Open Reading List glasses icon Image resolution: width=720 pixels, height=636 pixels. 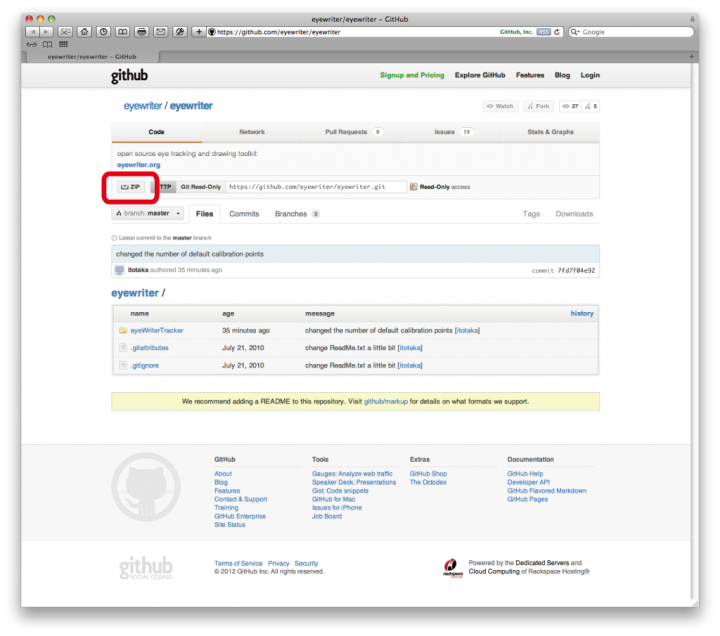click(x=31, y=45)
